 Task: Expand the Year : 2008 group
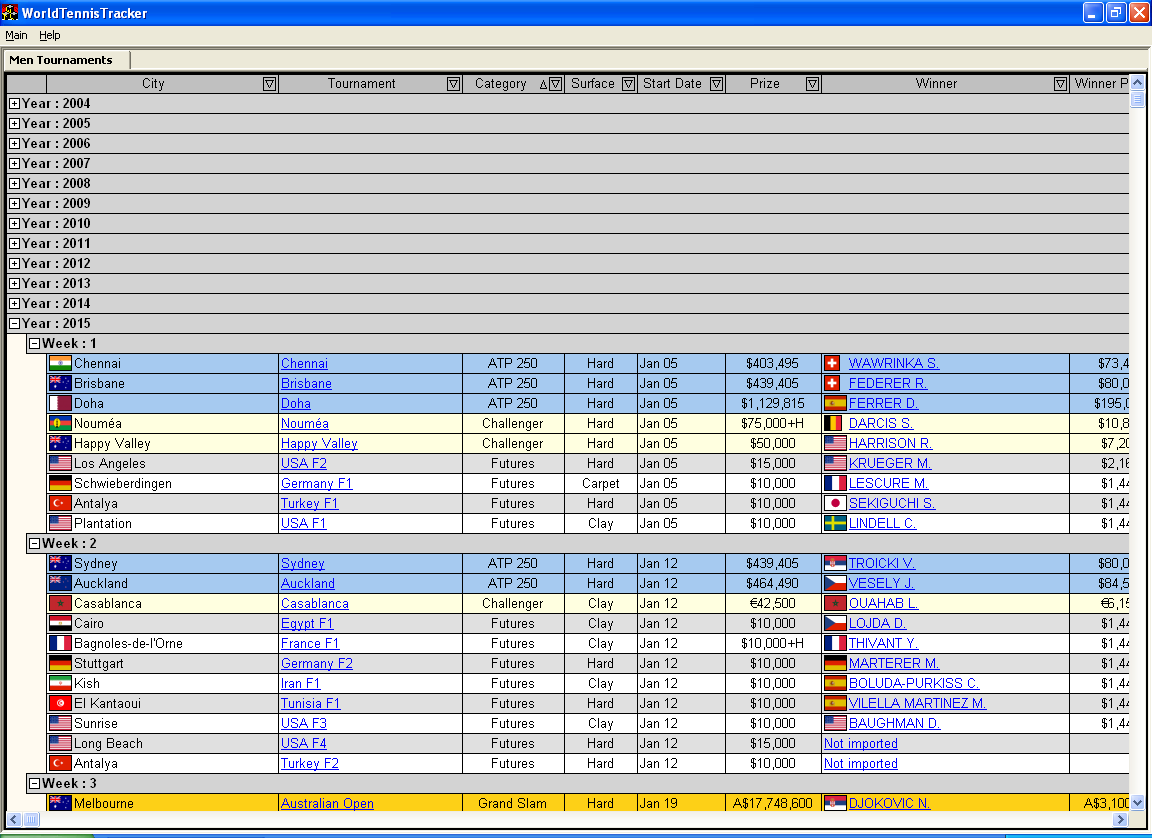[x=14, y=184]
